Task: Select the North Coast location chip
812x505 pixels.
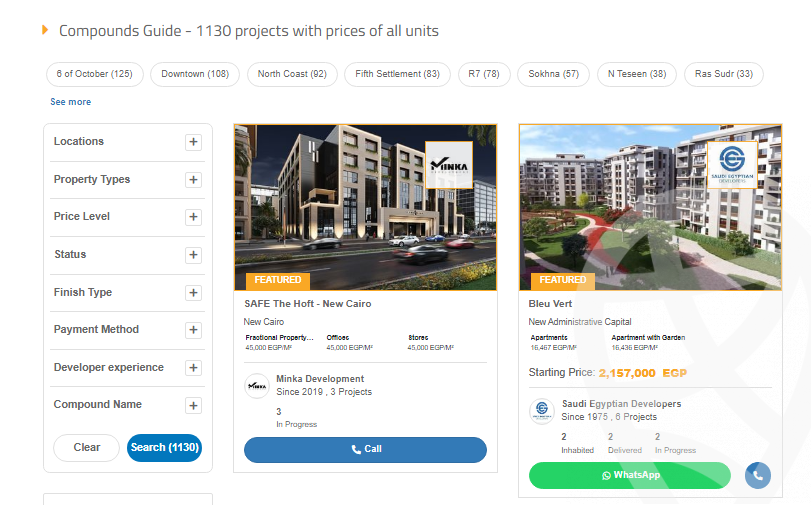Action: [291, 74]
